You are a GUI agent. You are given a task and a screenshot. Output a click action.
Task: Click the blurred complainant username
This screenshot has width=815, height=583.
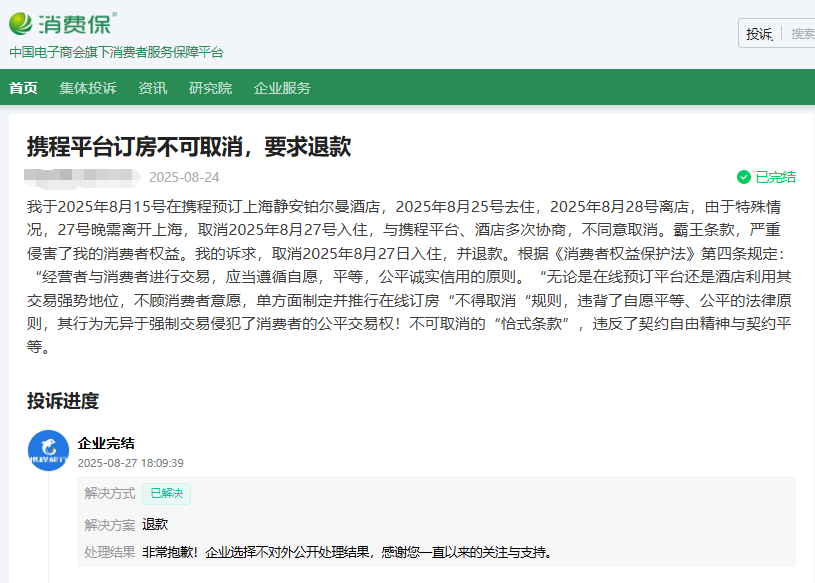tap(82, 178)
